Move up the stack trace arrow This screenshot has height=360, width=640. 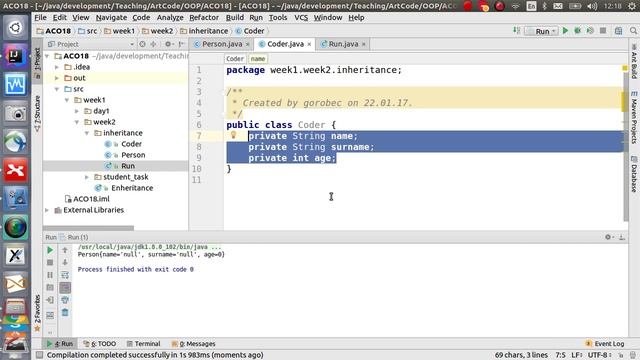tap(65, 250)
